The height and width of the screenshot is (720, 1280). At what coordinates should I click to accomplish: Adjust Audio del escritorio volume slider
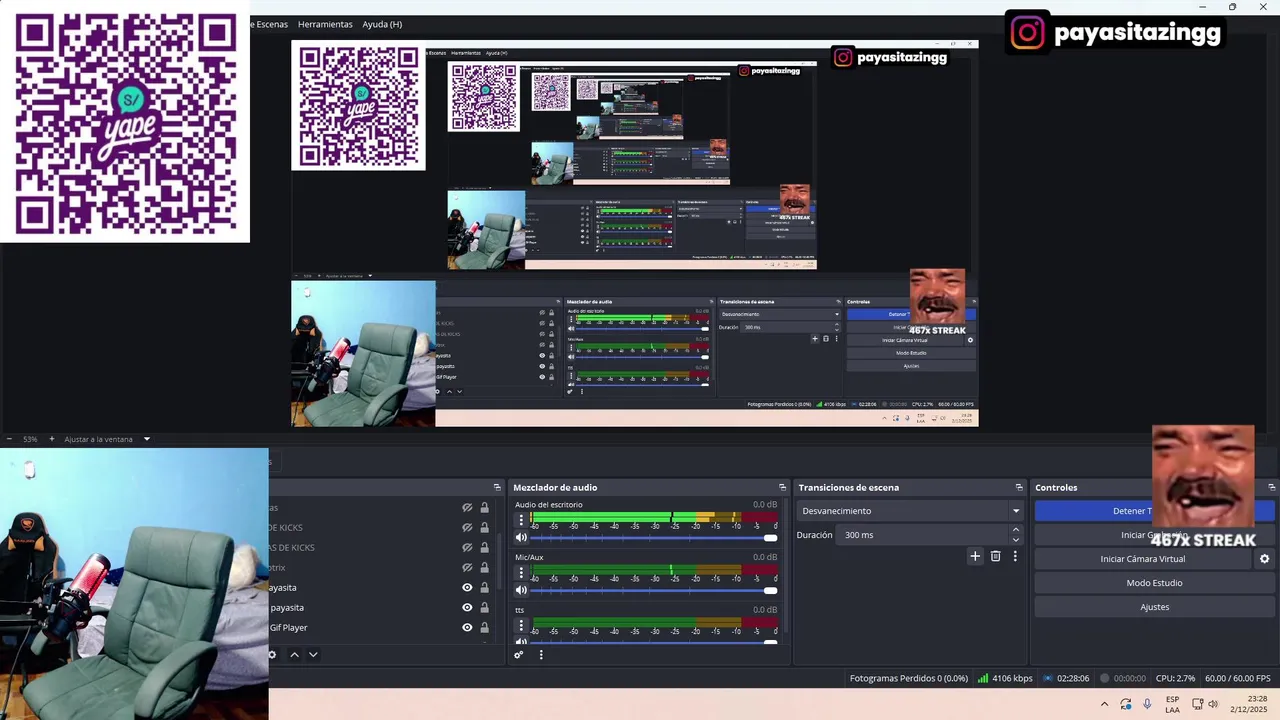point(655,538)
